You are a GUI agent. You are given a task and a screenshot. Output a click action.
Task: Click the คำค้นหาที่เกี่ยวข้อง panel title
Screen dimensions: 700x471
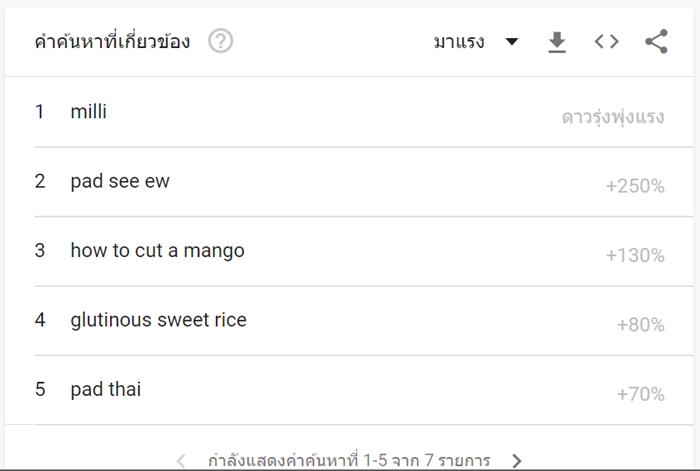(x=112, y=42)
